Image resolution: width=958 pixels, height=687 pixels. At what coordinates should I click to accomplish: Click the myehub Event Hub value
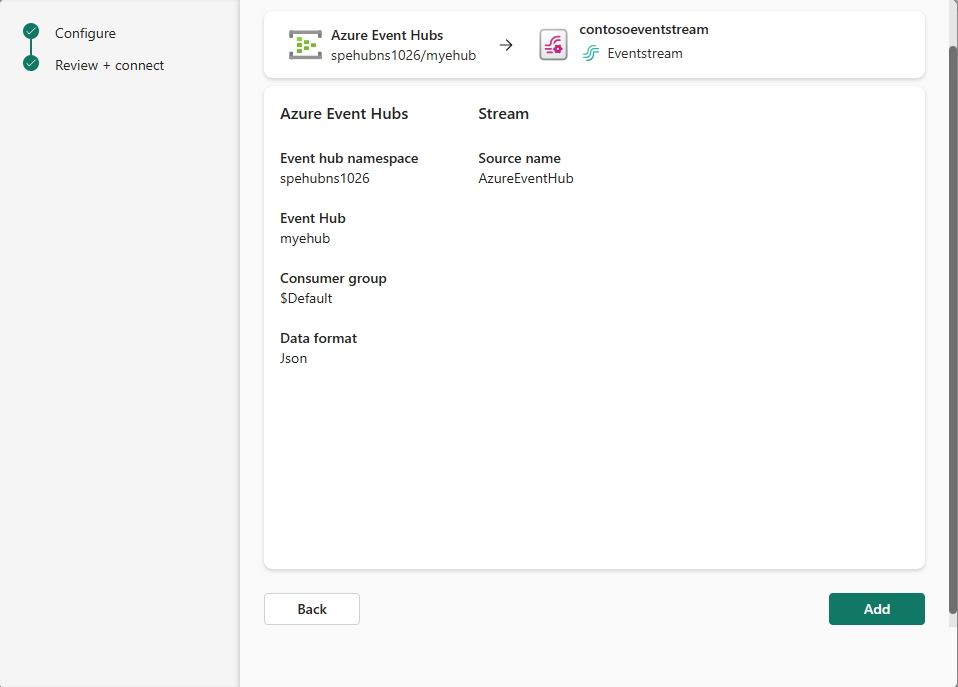point(305,238)
